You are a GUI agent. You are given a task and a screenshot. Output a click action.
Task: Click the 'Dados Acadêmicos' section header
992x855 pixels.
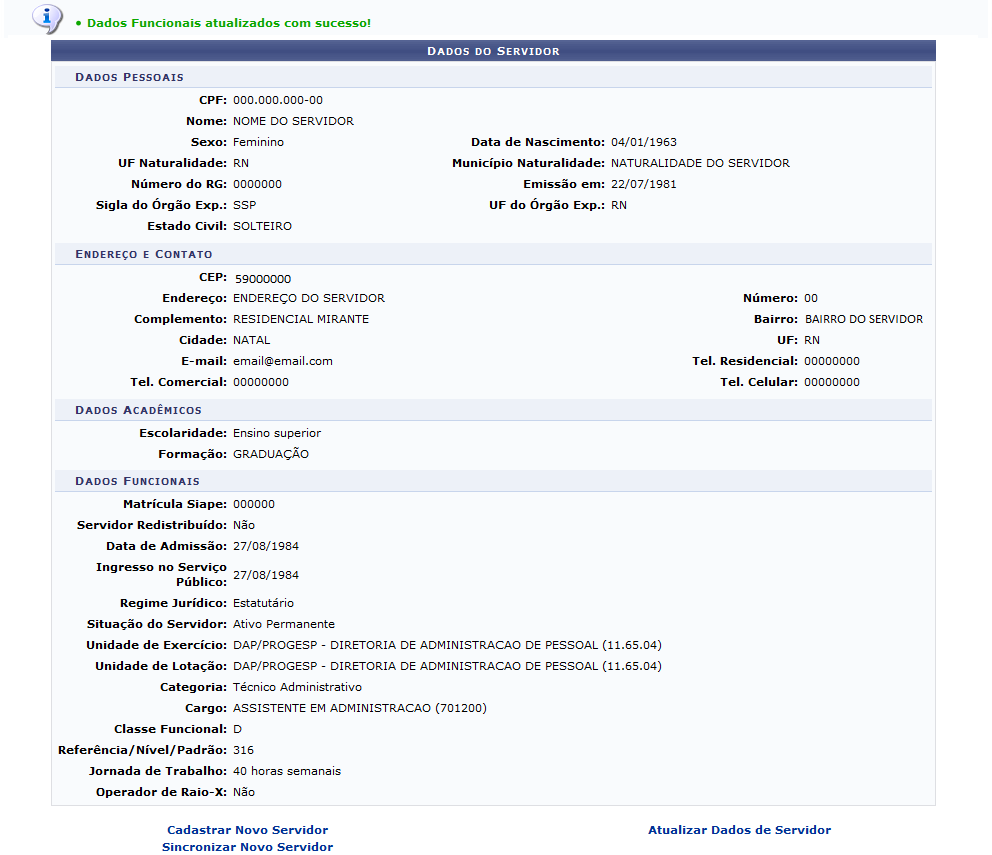click(138, 410)
